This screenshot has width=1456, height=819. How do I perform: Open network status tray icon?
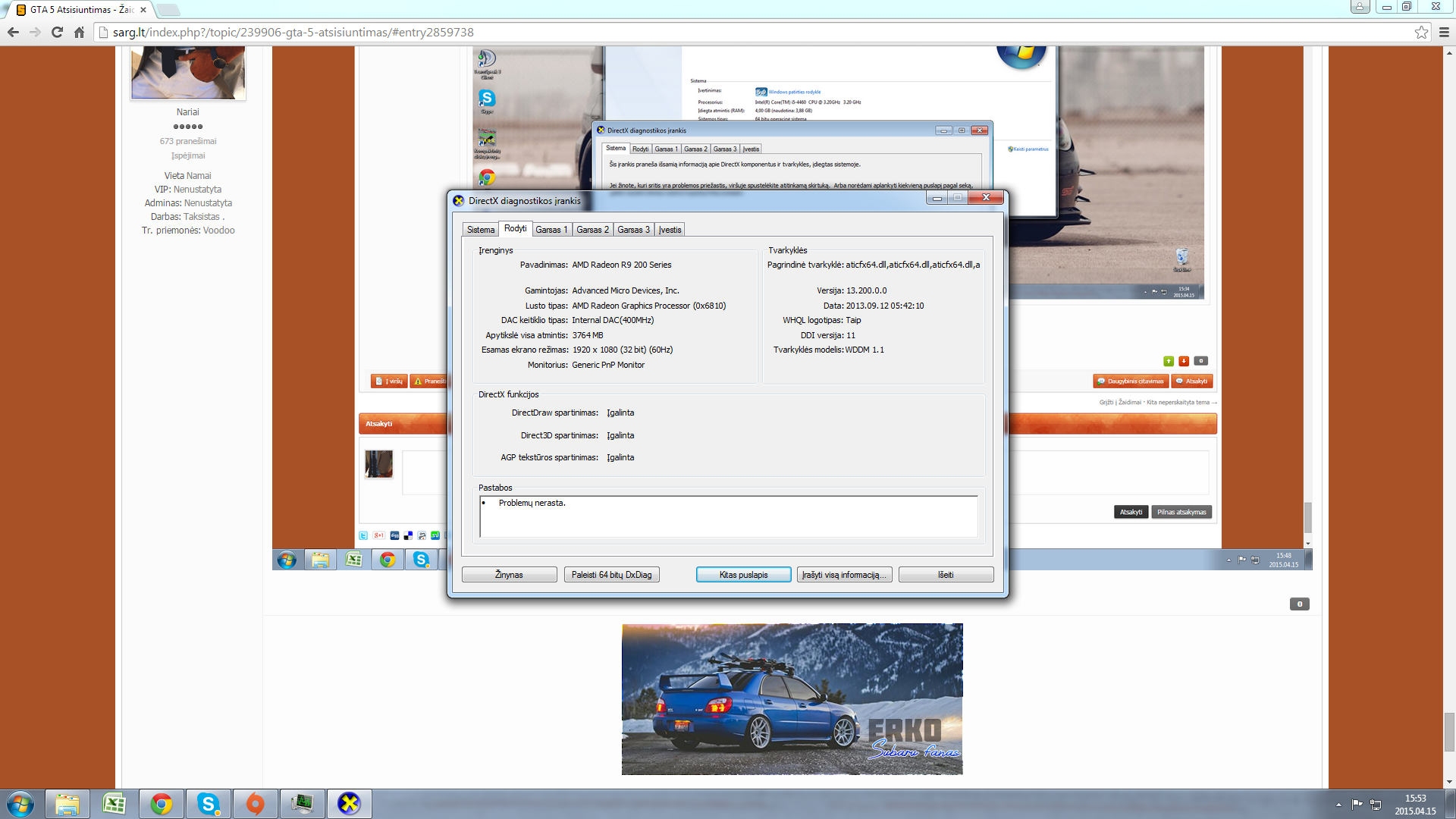point(1376,804)
